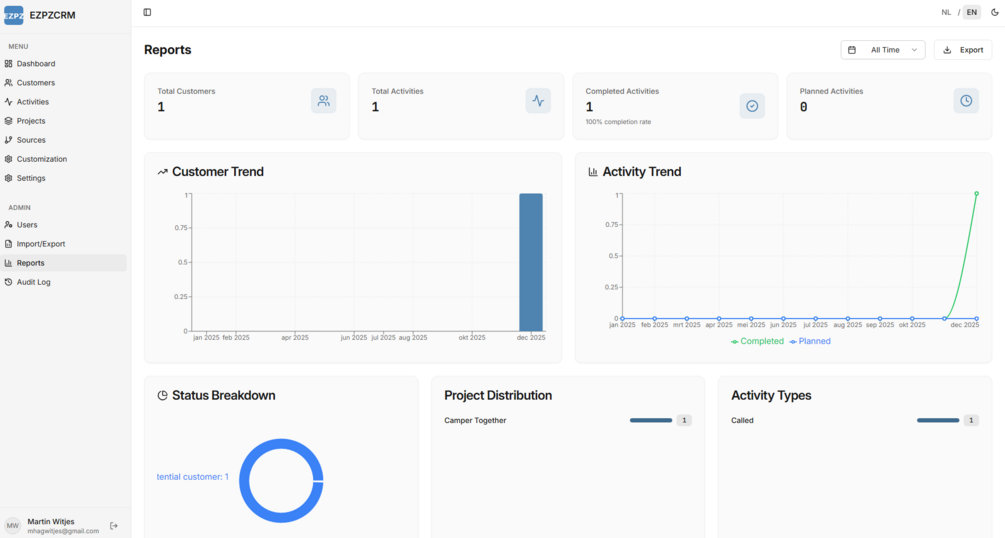Go to Customers in the sidebar
The width and height of the screenshot is (1005, 538).
pyautogui.click(x=64, y=83)
